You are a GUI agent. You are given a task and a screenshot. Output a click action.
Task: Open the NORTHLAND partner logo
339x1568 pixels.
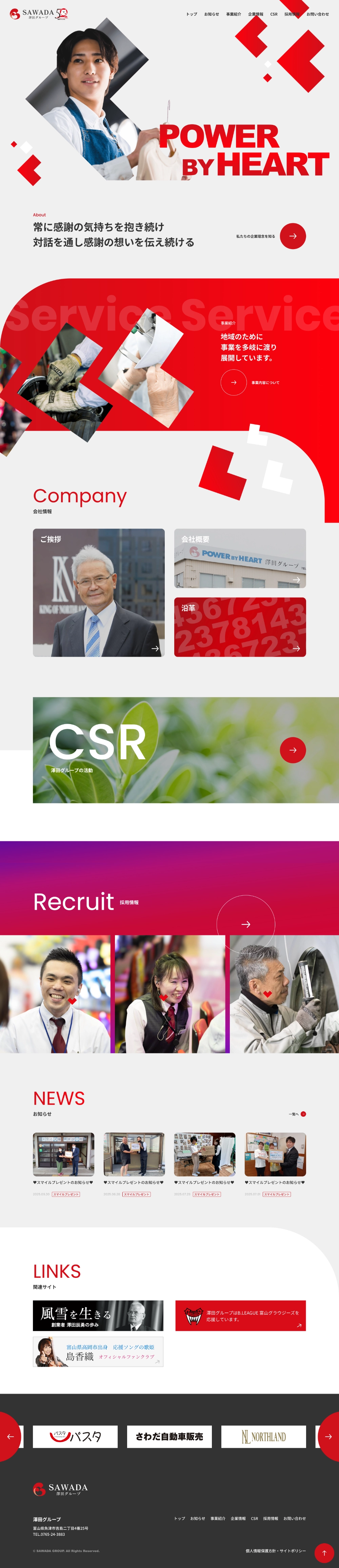pyautogui.click(x=263, y=1437)
